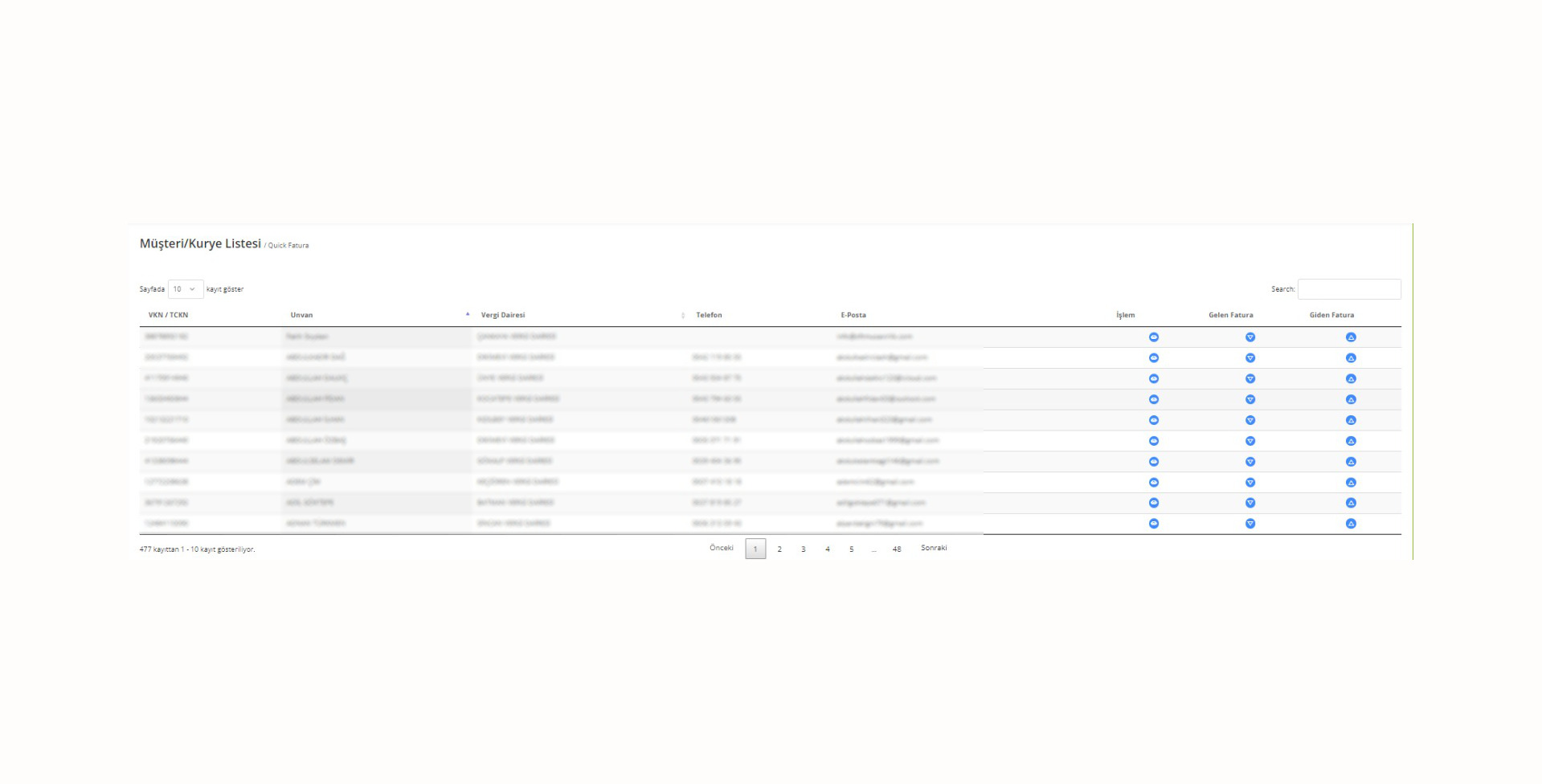The height and width of the screenshot is (784, 1542).
Task: Select pagination page 1
Action: coord(755,549)
